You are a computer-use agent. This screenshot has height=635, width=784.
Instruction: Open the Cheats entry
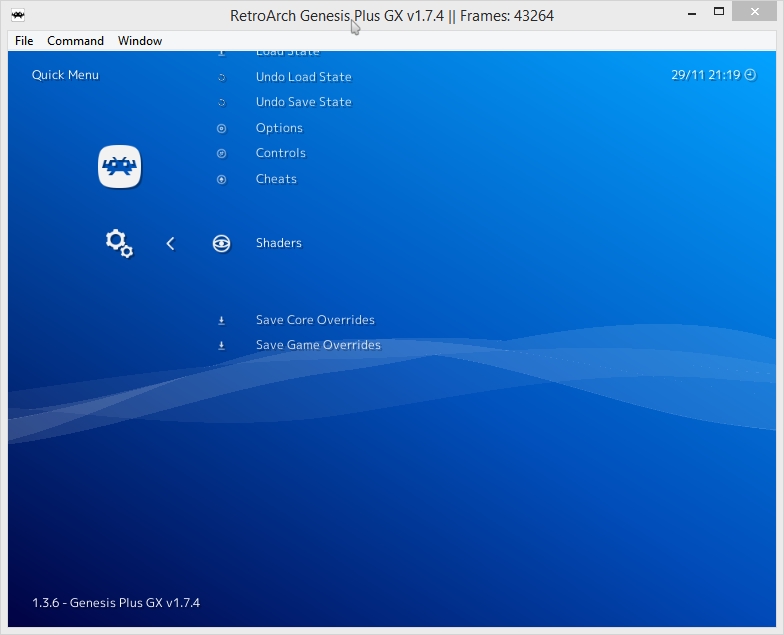click(x=276, y=179)
